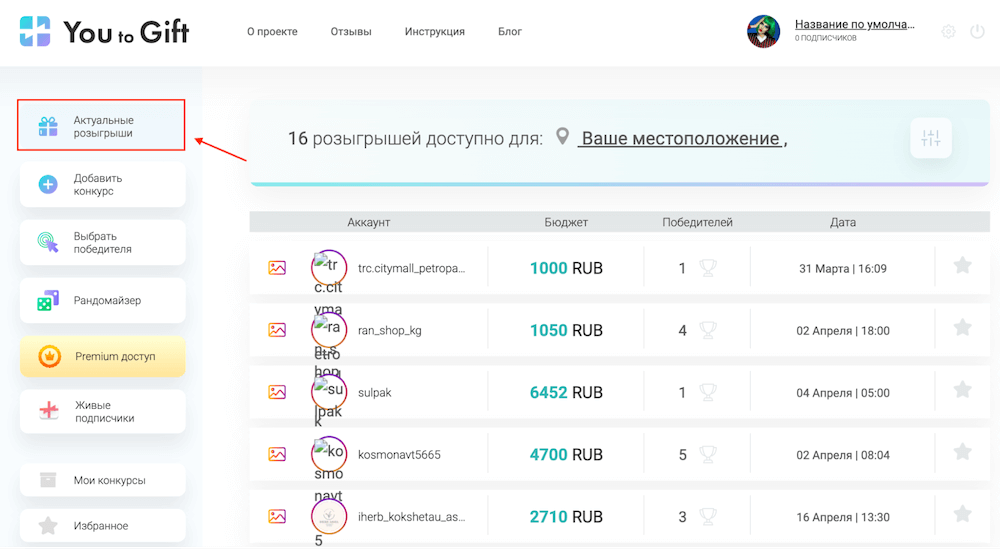Open the Ваше местоположение location selector
This screenshot has width=1000, height=549.
(x=680, y=138)
